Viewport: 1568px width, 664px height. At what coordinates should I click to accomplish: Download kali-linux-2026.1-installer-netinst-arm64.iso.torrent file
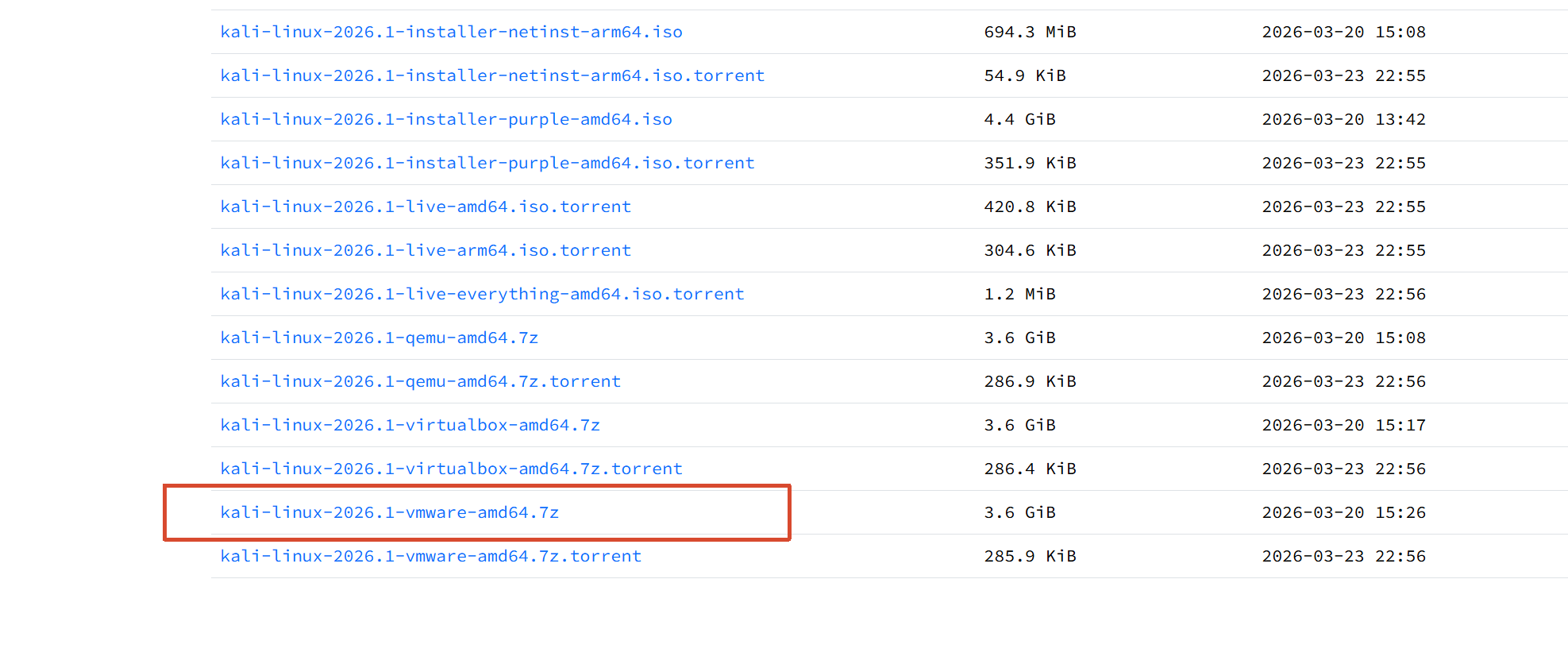tap(492, 75)
